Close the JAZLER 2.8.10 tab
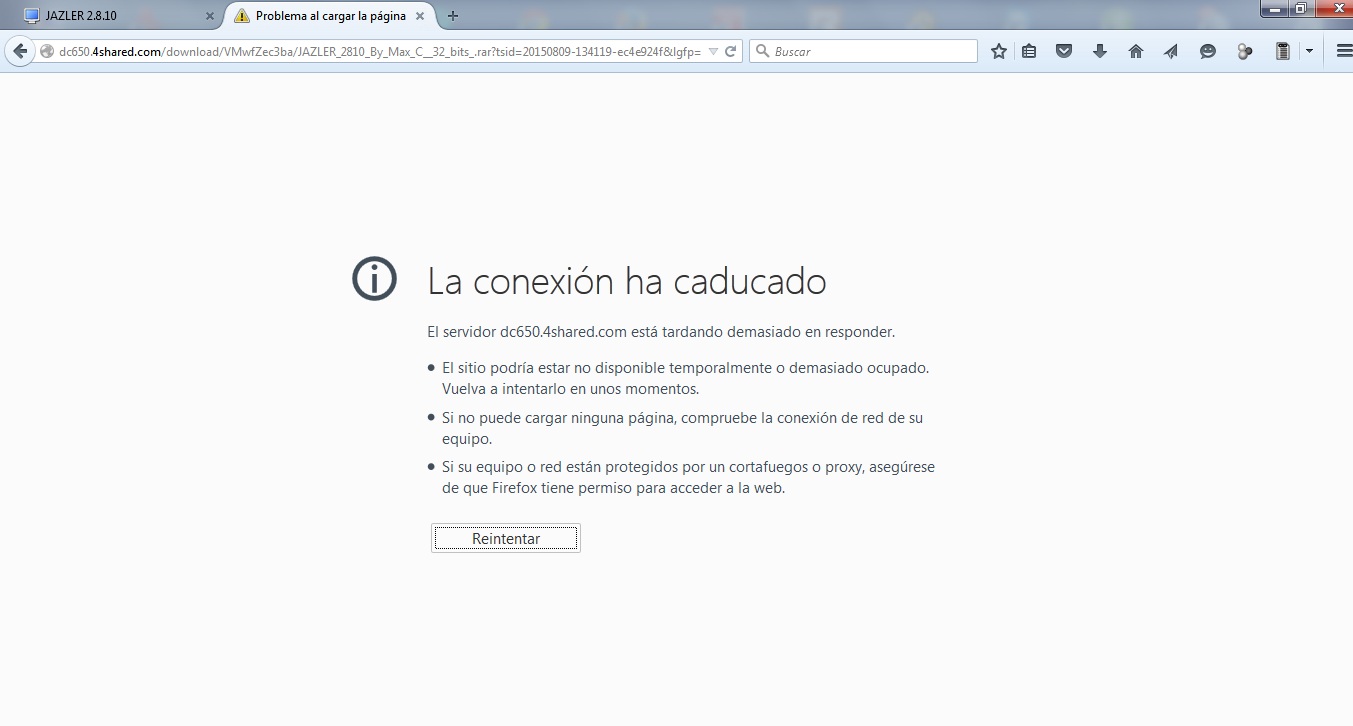 point(209,16)
